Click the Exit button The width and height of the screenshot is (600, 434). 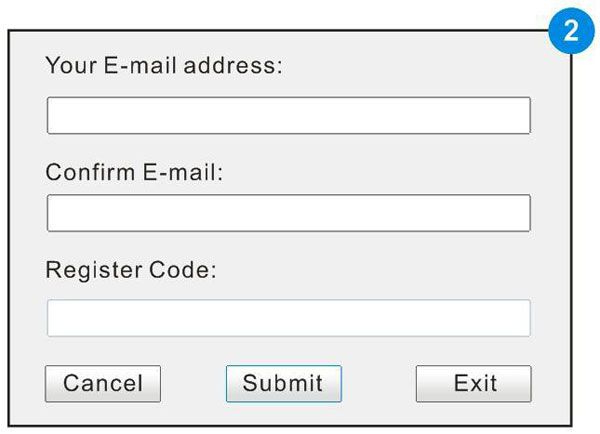pyautogui.click(x=473, y=383)
